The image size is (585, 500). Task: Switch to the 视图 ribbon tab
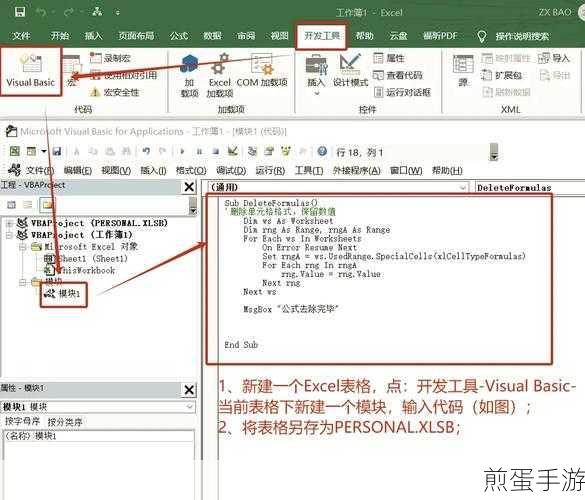pos(279,36)
